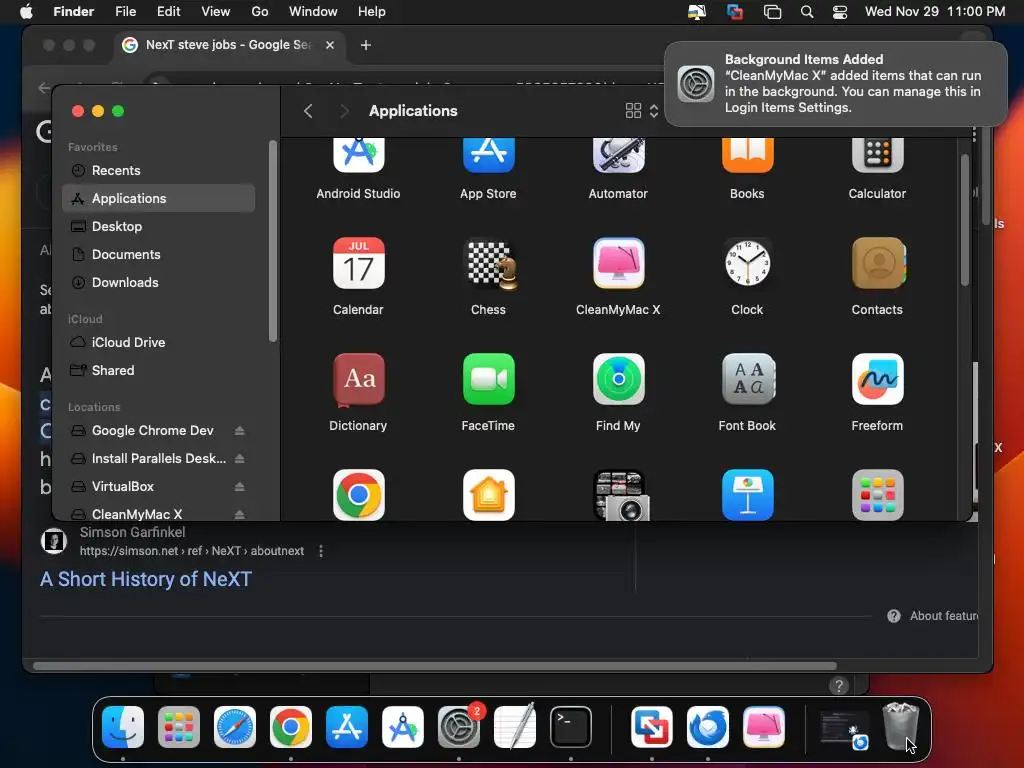The width and height of the screenshot is (1024, 768).
Task: Open Android Studio in Applications
Action: click(x=358, y=155)
